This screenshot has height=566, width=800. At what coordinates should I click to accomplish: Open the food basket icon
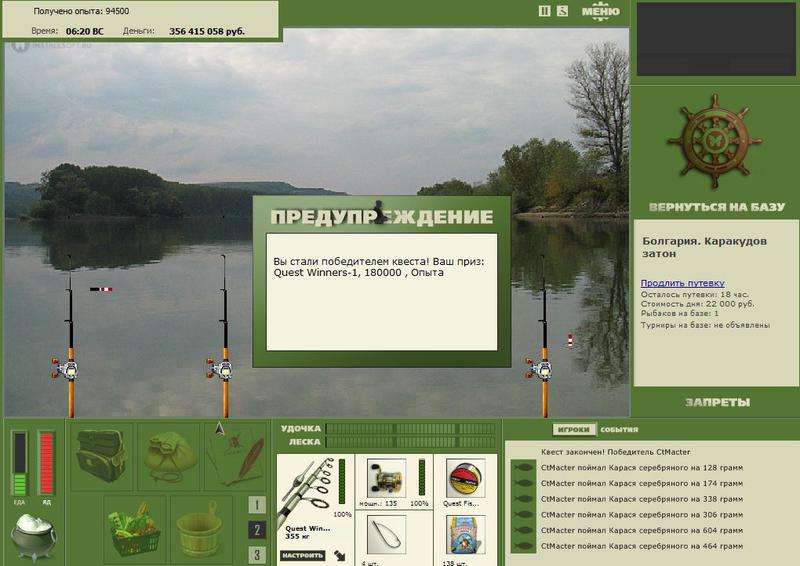[x=134, y=529]
